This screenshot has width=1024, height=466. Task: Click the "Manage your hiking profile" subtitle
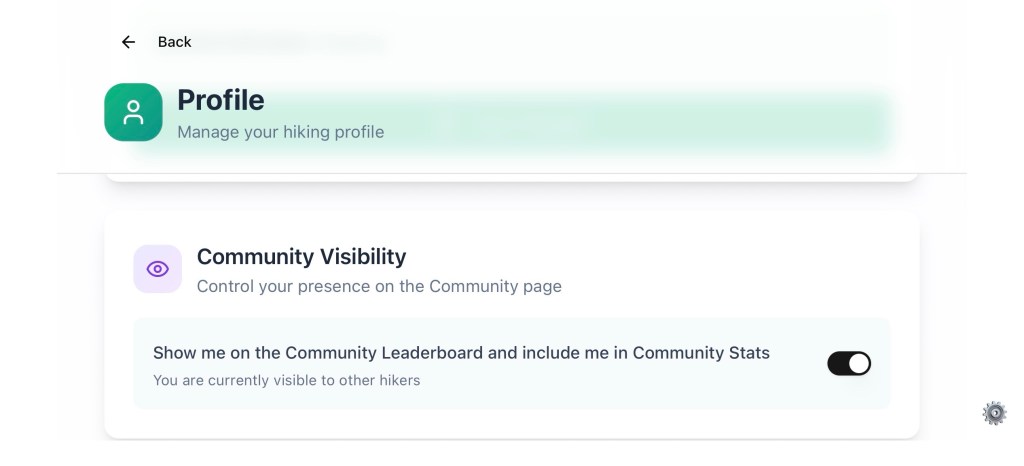click(x=280, y=132)
